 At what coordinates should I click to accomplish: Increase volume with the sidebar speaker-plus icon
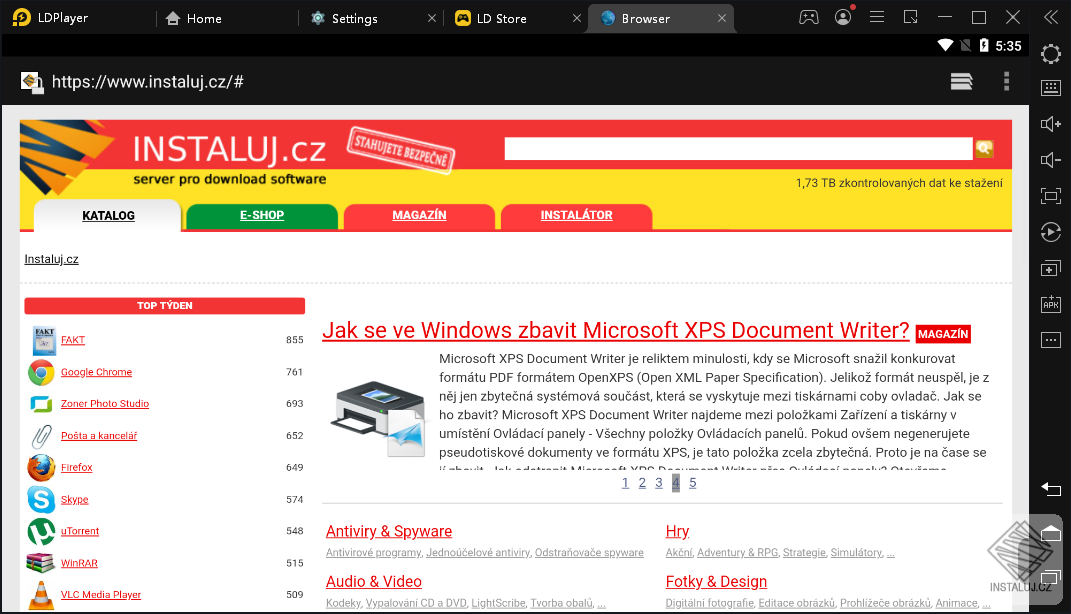click(x=1051, y=124)
